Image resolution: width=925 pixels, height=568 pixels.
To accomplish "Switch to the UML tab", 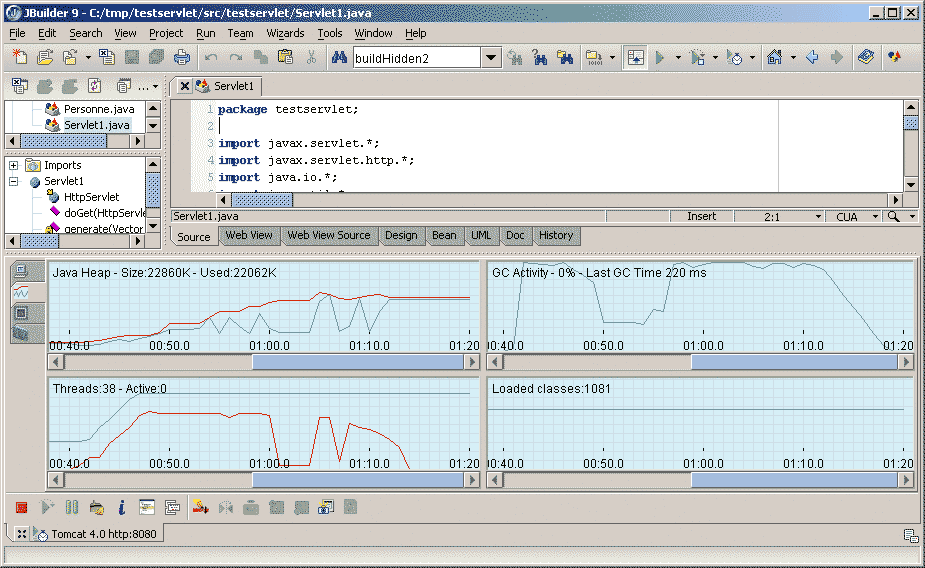I will click(x=481, y=236).
